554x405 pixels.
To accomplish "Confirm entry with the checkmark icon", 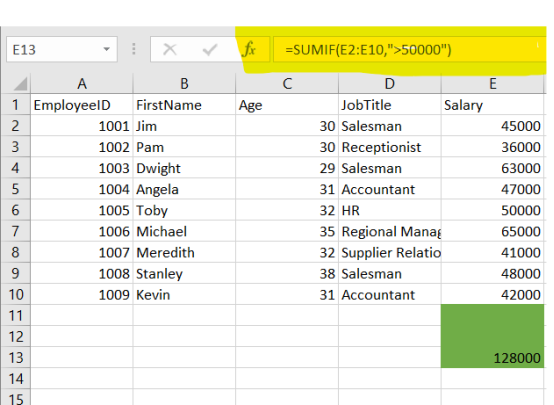I will [x=210, y=49].
